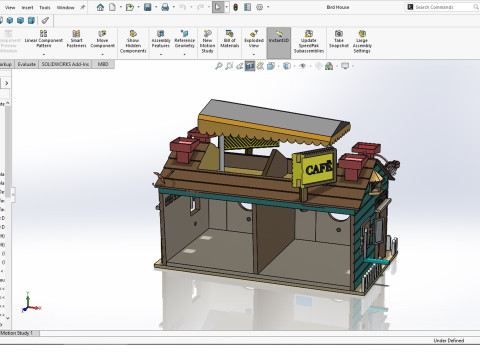
Task: Click the View Settings monitor icon
Action: coord(345,66)
